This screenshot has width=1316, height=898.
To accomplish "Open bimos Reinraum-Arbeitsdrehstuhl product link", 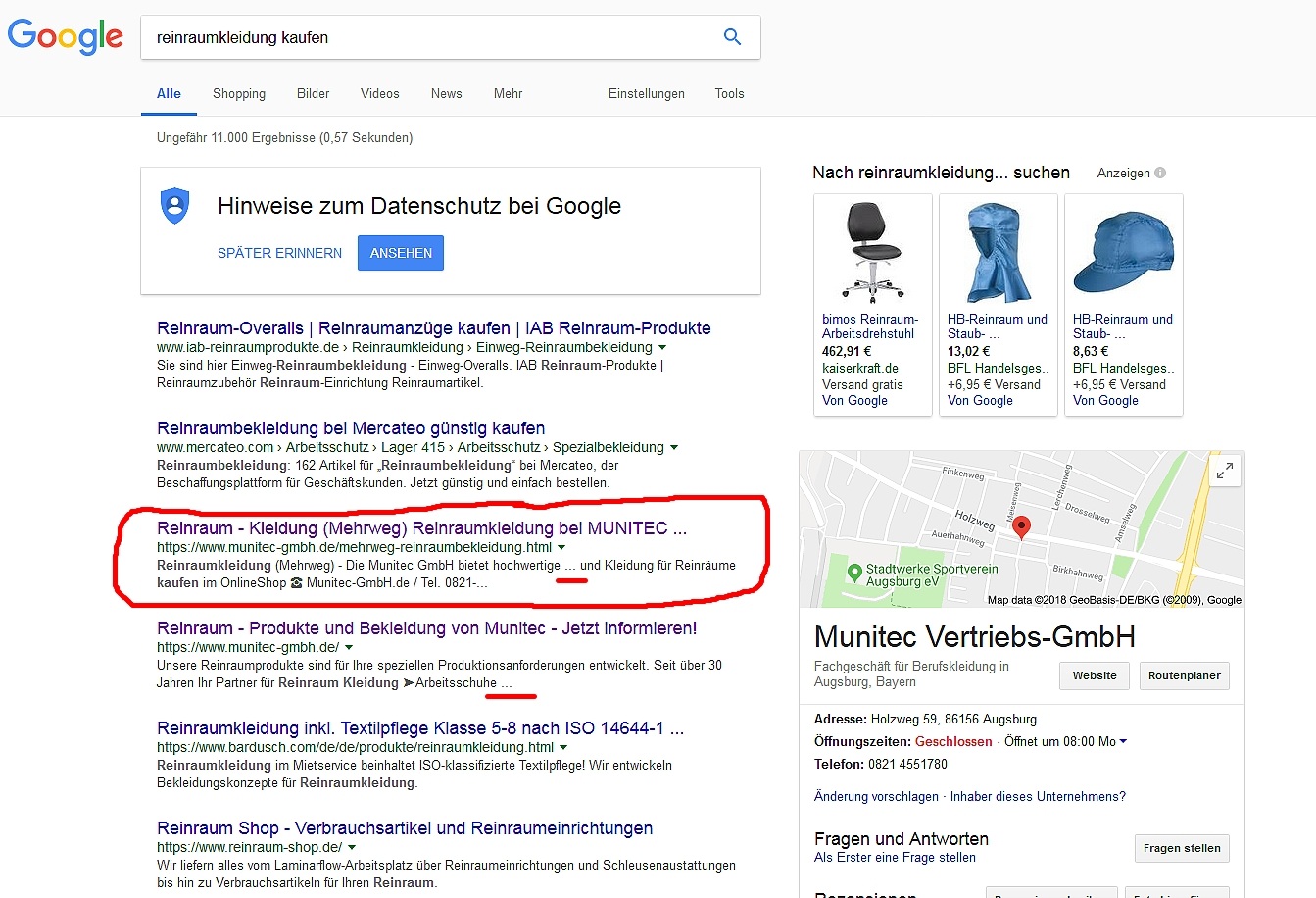I will pos(870,326).
